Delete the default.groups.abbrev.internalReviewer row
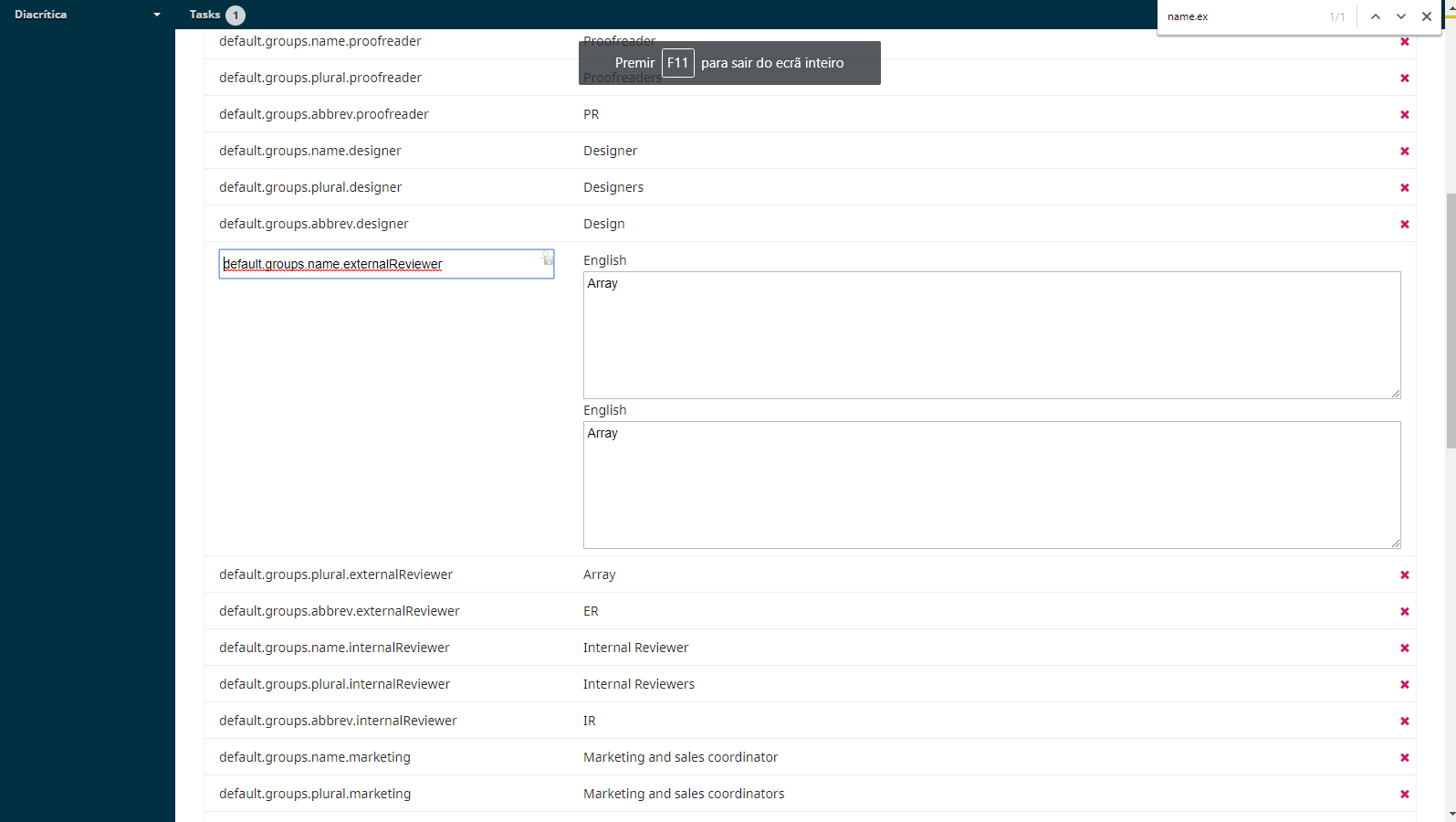This screenshot has width=1456, height=822. click(1405, 721)
